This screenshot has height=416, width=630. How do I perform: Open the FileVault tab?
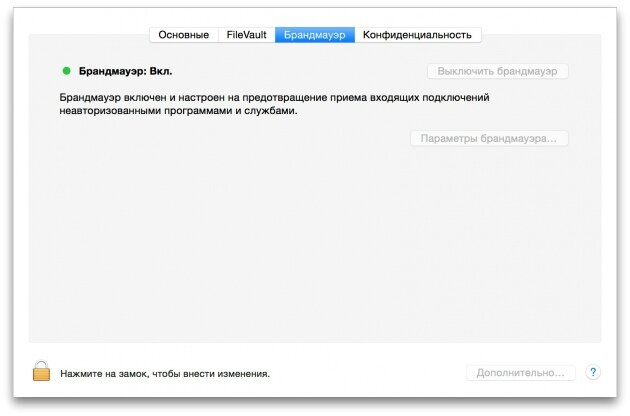pyautogui.click(x=246, y=35)
